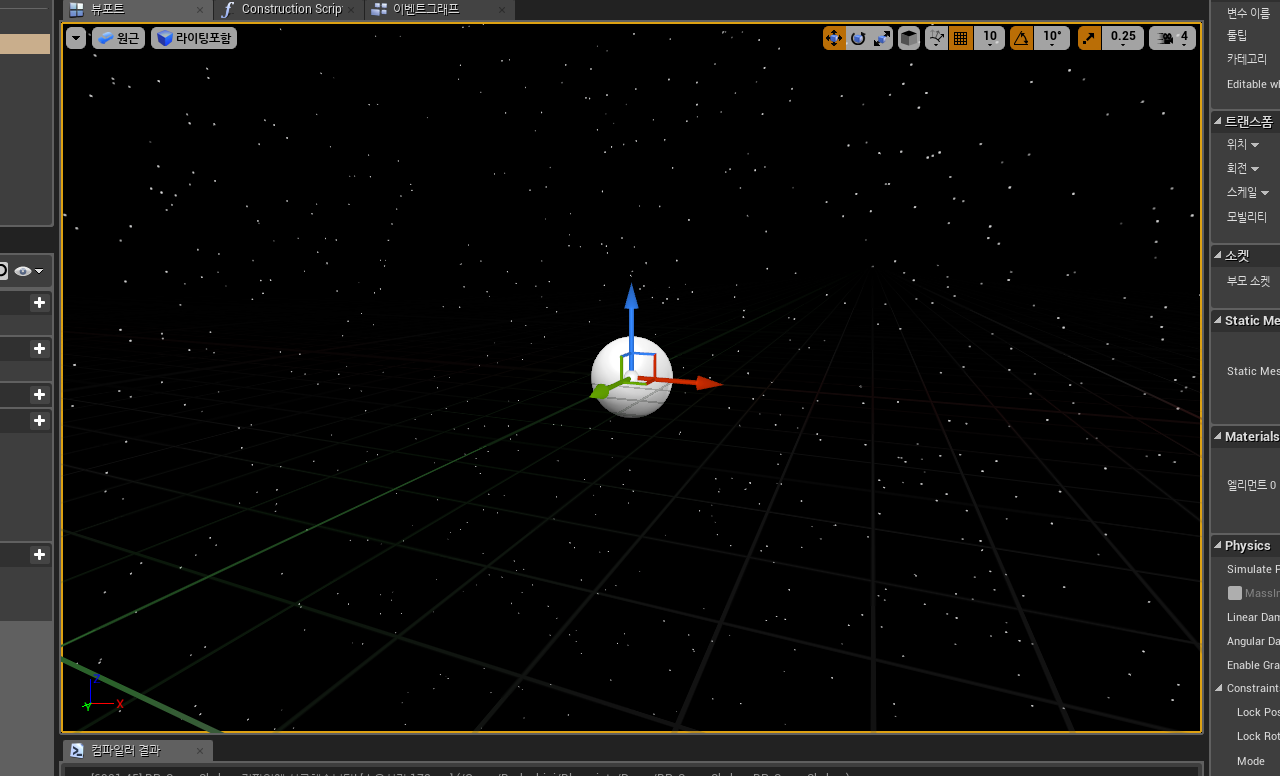Close the 컴파일러 결과 tab
This screenshot has width=1280, height=776.
[200, 751]
